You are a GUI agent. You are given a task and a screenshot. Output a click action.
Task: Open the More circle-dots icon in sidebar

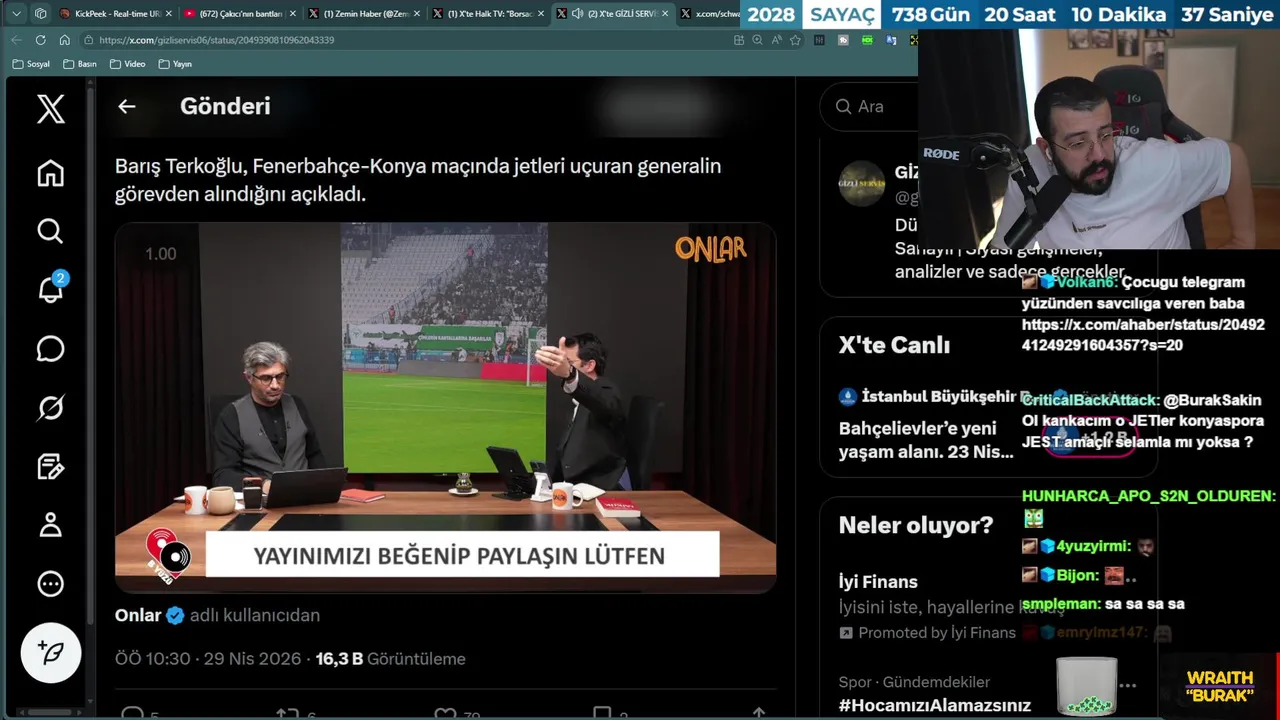(x=51, y=584)
